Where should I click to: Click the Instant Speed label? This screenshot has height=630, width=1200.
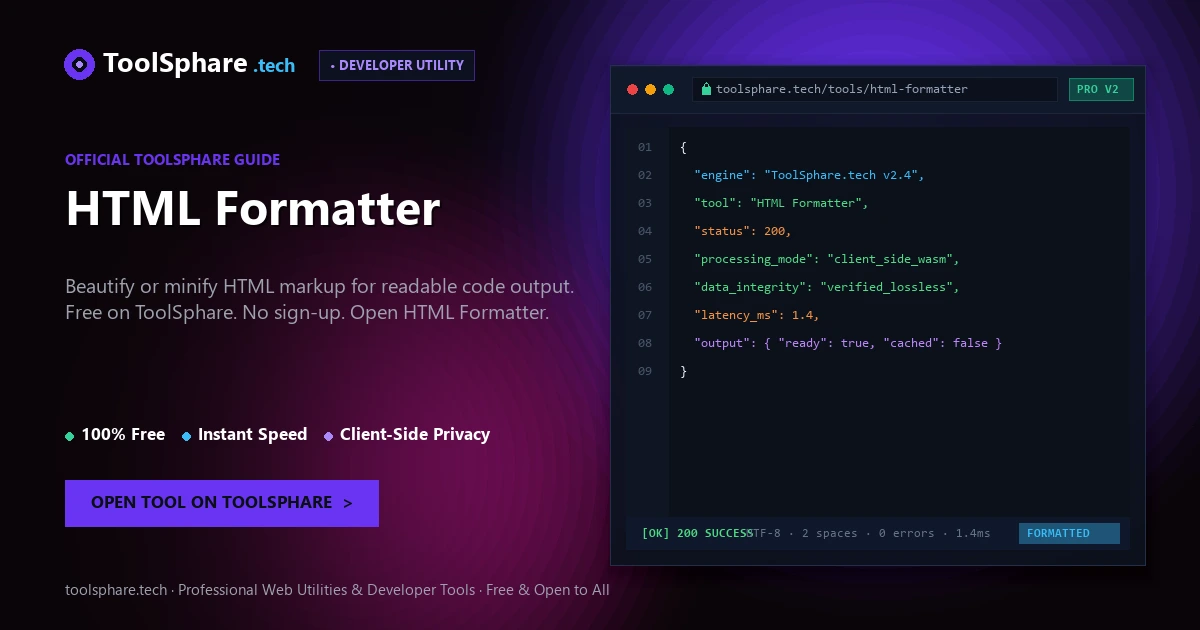coord(252,435)
